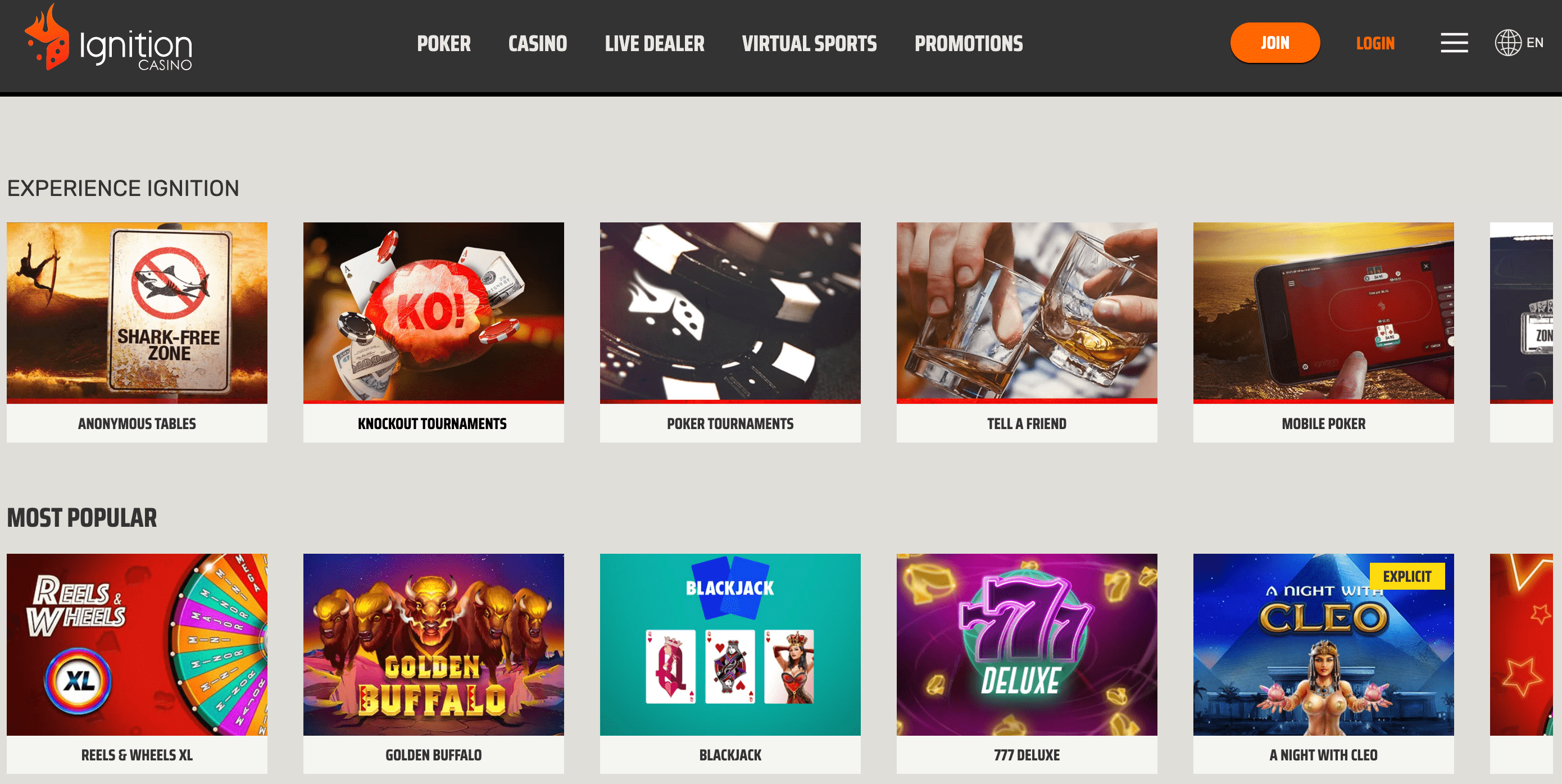This screenshot has width=1562, height=784.
Task: Open the Live Dealer menu
Action: 654,44
